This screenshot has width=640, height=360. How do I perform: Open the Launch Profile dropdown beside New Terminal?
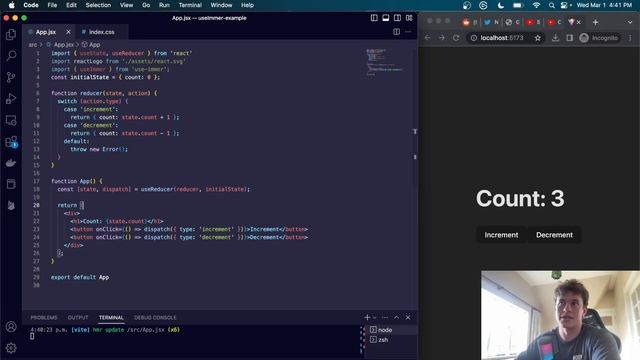tap(375, 317)
